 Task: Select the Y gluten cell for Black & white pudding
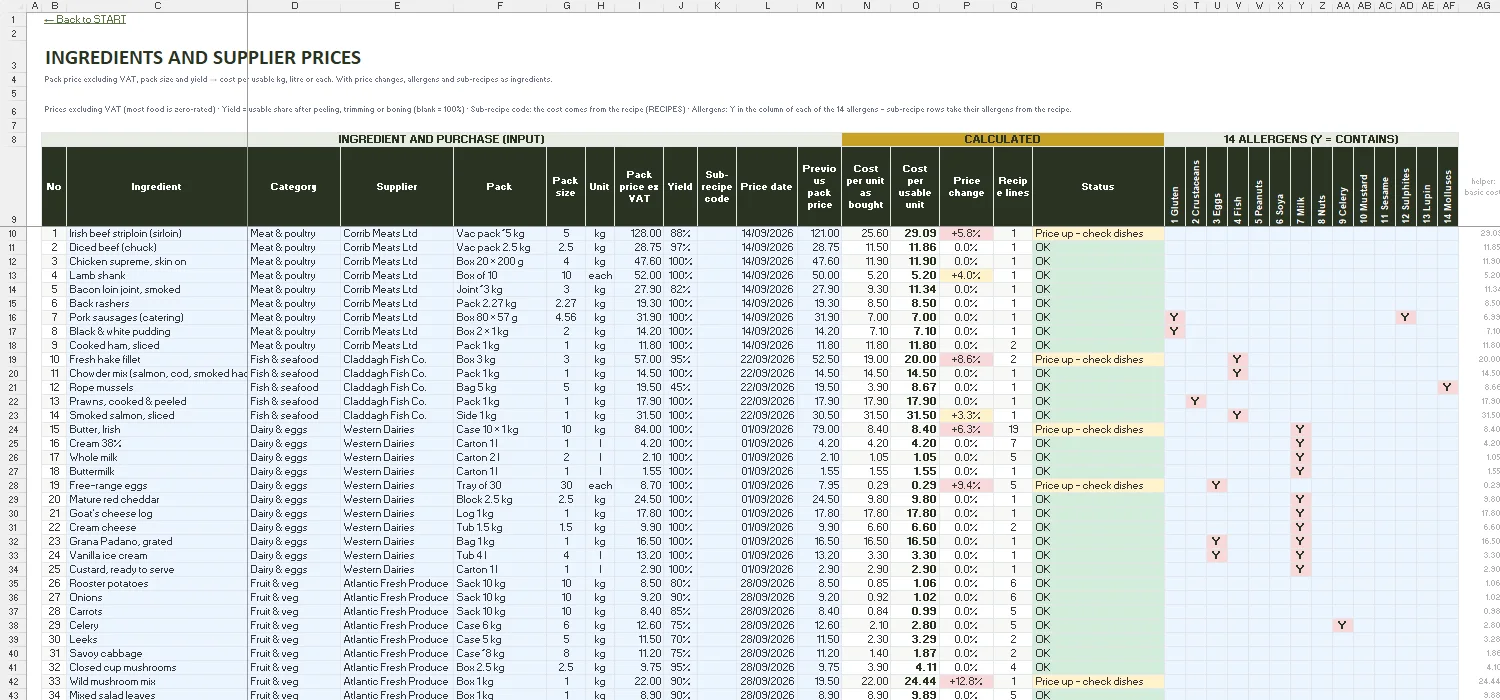tap(1175, 331)
